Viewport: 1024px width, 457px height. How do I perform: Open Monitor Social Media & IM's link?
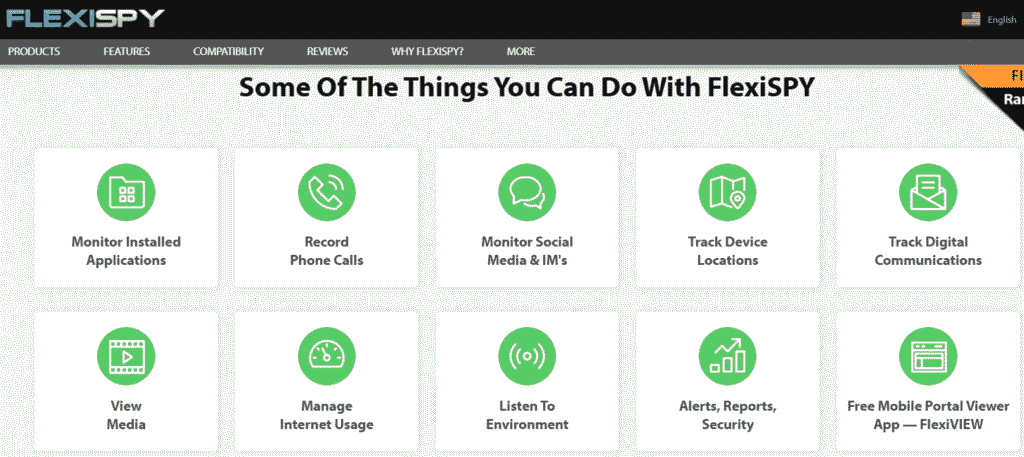(x=527, y=251)
